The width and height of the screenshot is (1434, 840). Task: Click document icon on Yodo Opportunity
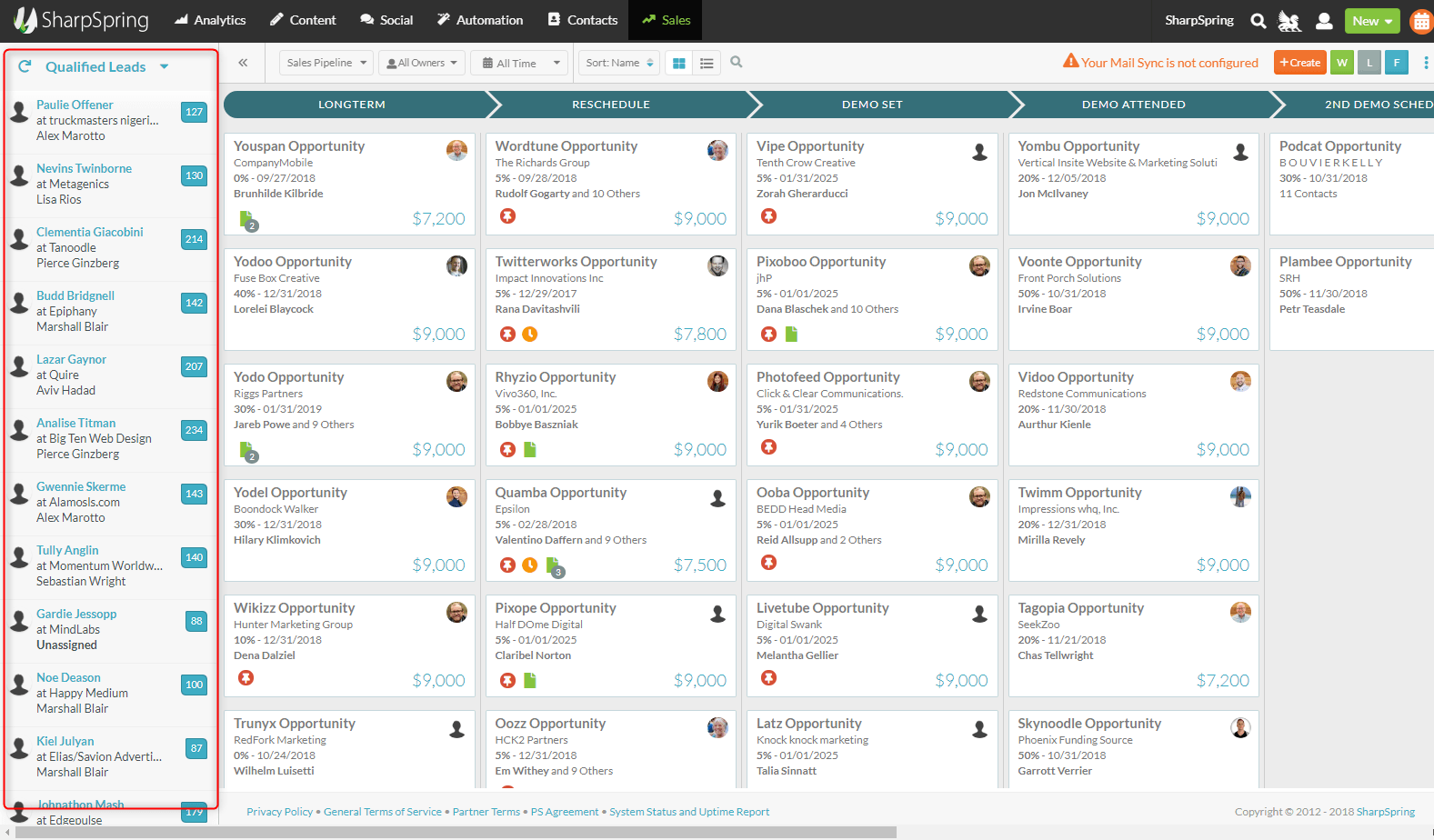246,450
